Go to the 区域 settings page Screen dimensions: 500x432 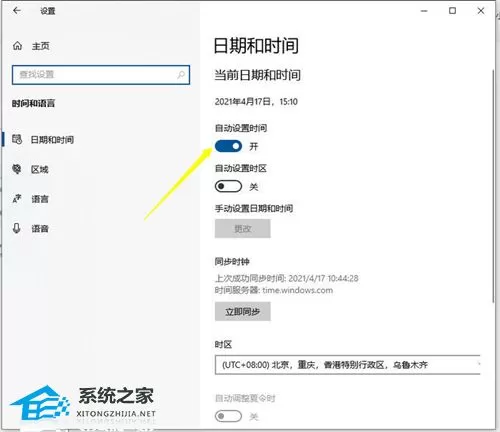click(x=40, y=169)
